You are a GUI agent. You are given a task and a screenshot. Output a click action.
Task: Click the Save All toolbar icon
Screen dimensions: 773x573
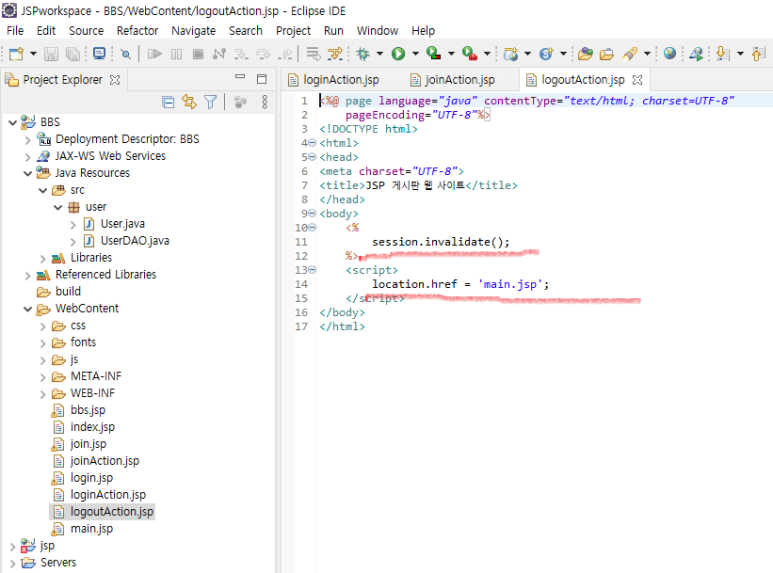pyautogui.click(x=73, y=53)
